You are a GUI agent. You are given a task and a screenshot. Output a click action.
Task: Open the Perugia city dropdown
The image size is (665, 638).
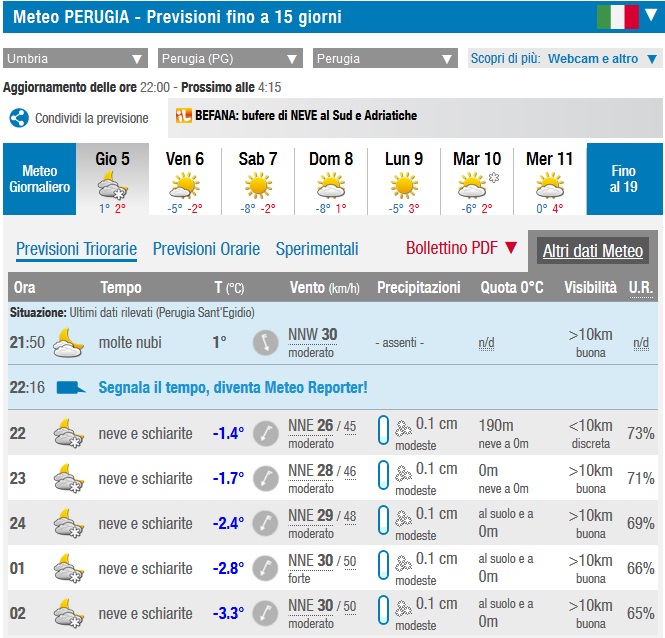[385, 58]
